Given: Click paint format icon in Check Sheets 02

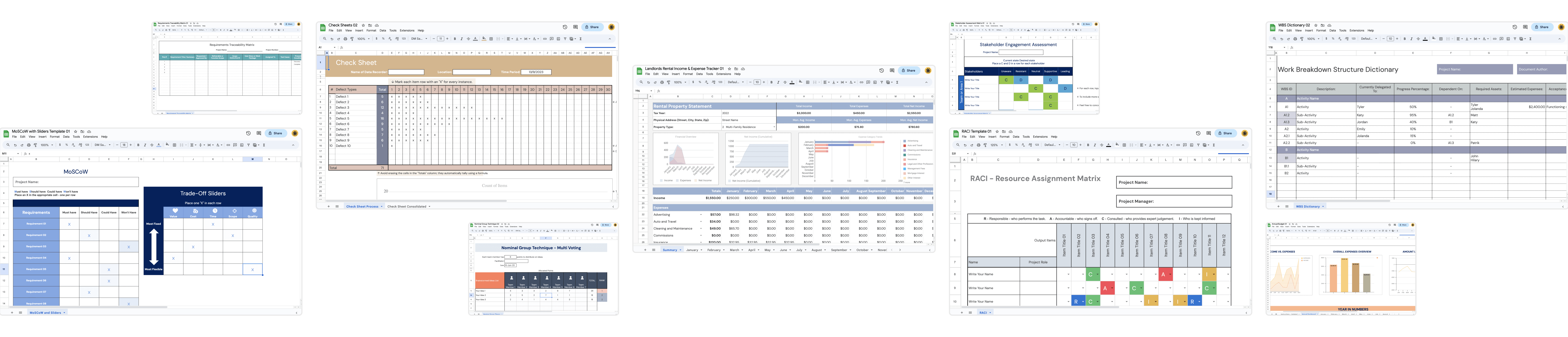Looking at the screenshot, I should point(352,39).
